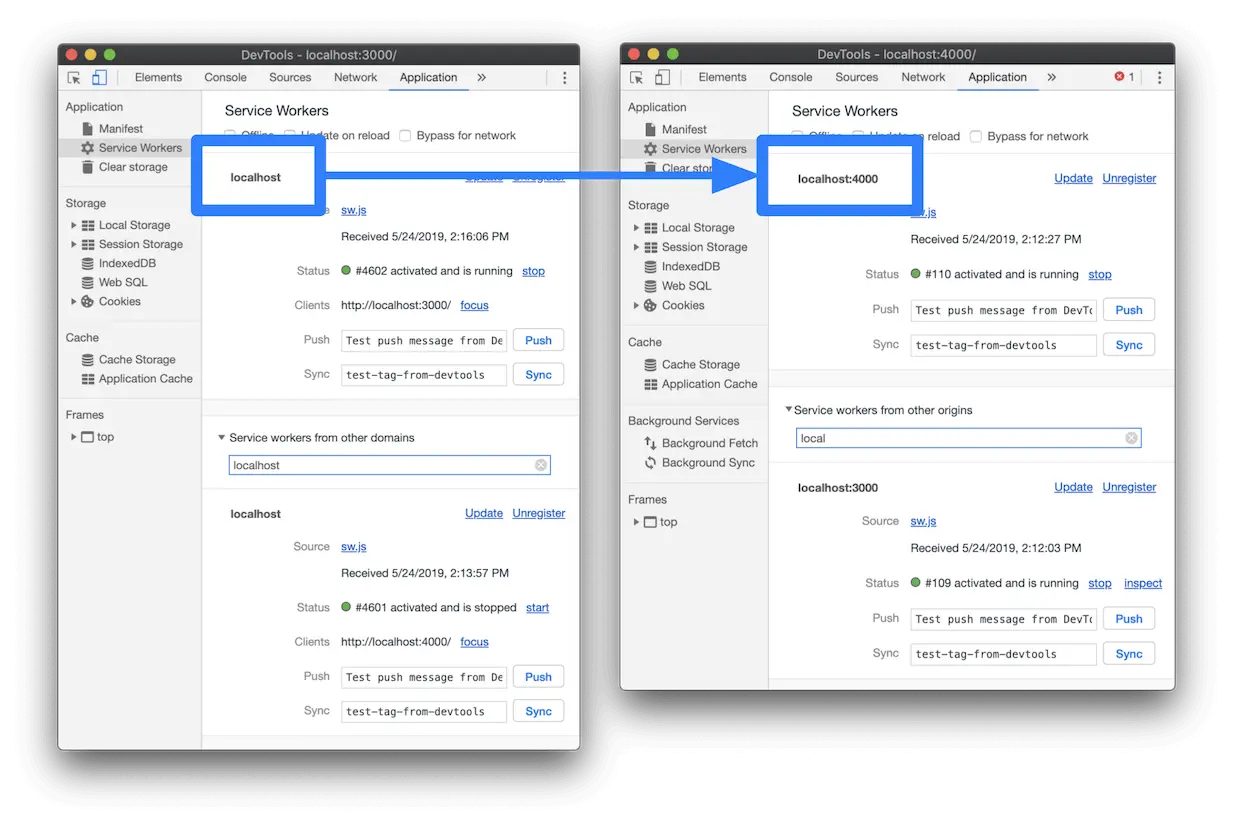Open Background Fetch in localhost:4000 window

(709, 443)
